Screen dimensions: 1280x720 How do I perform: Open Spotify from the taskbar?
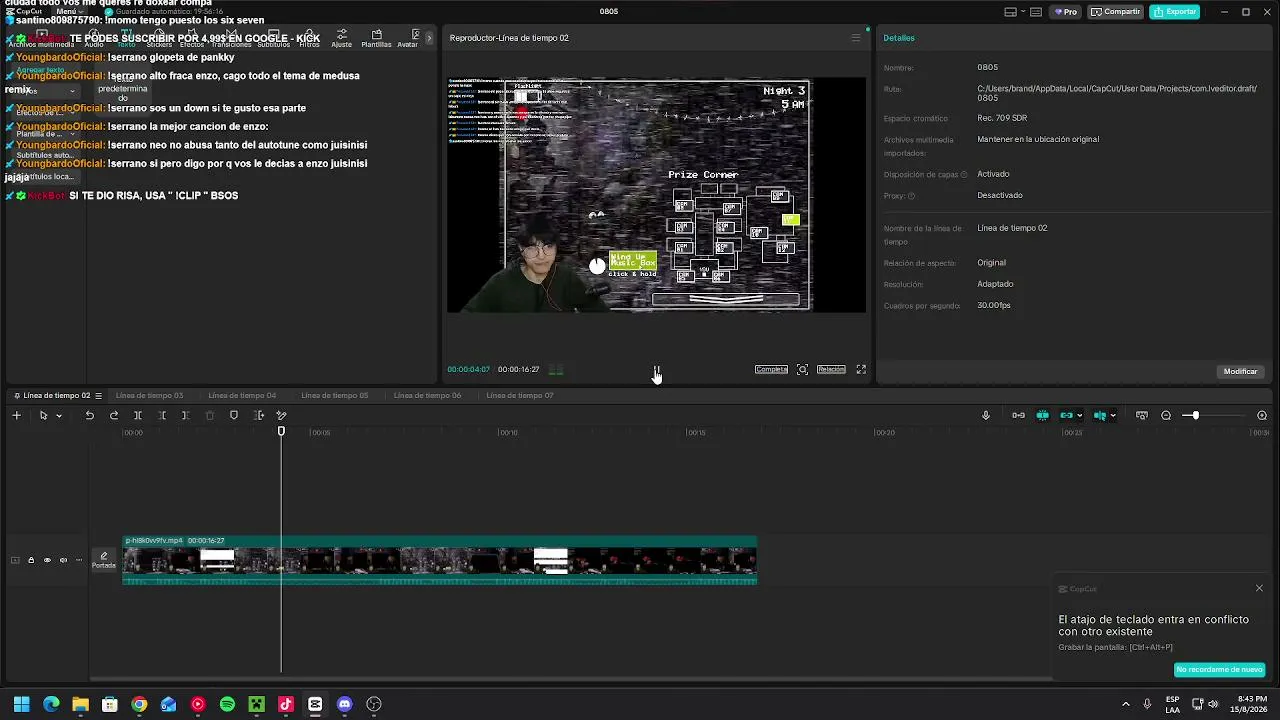coord(227,704)
